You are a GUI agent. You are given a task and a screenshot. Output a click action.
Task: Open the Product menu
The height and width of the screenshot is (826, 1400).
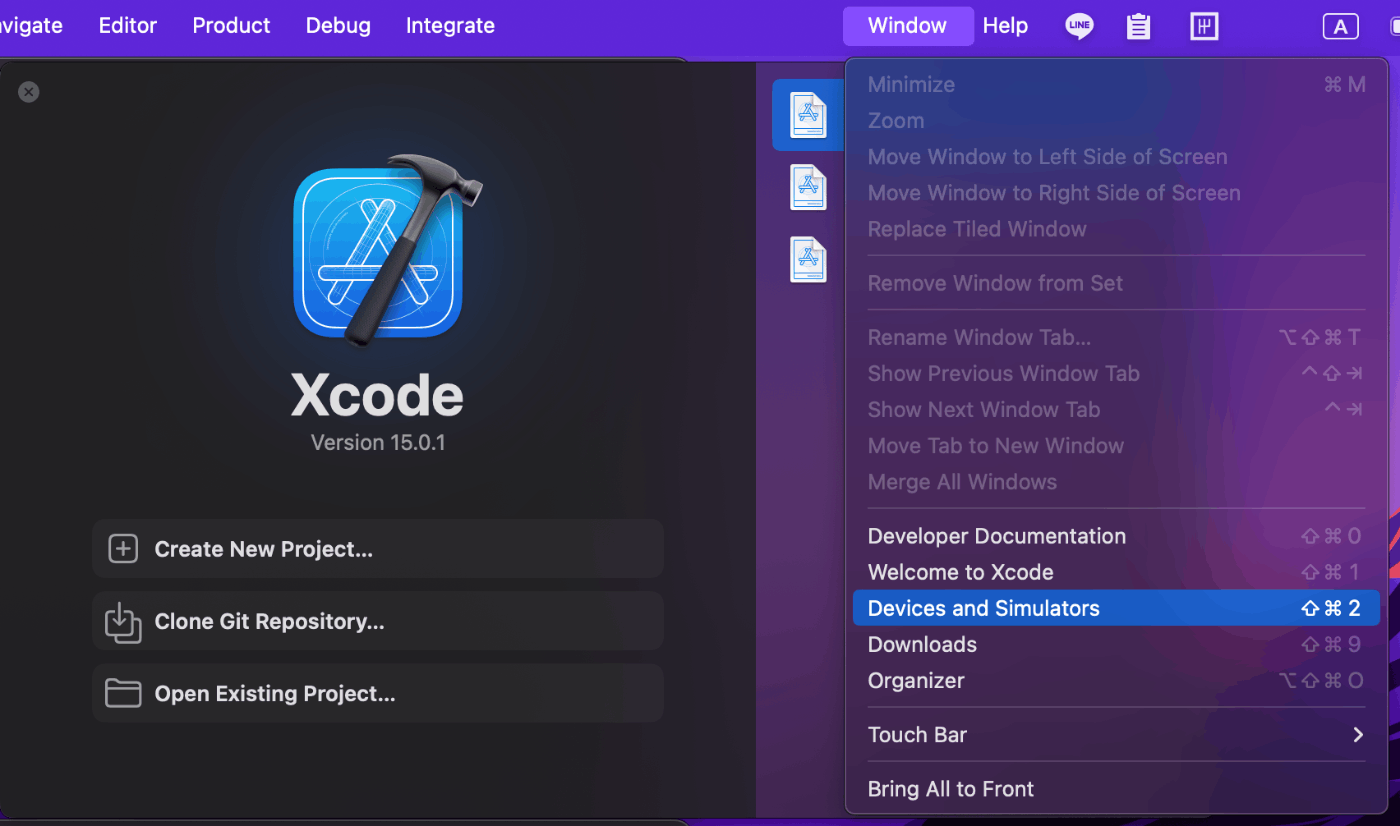click(x=231, y=26)
